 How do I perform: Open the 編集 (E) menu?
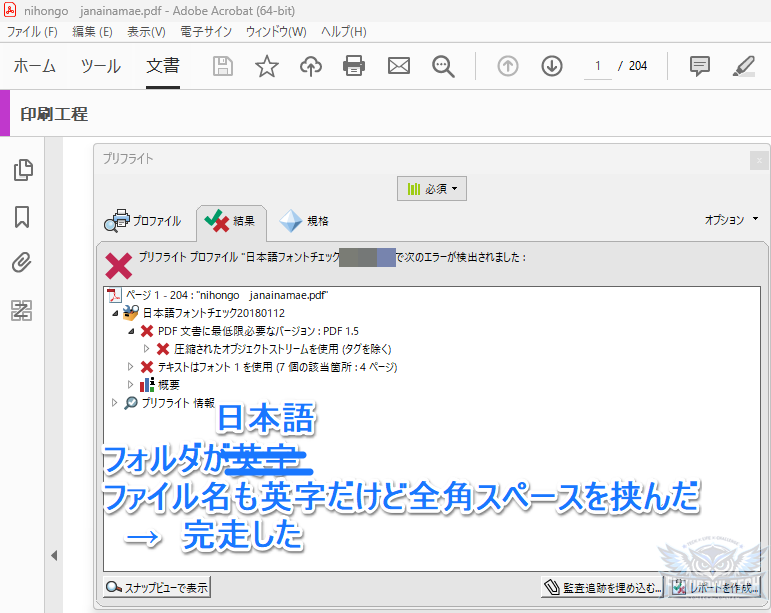point(92,32)
